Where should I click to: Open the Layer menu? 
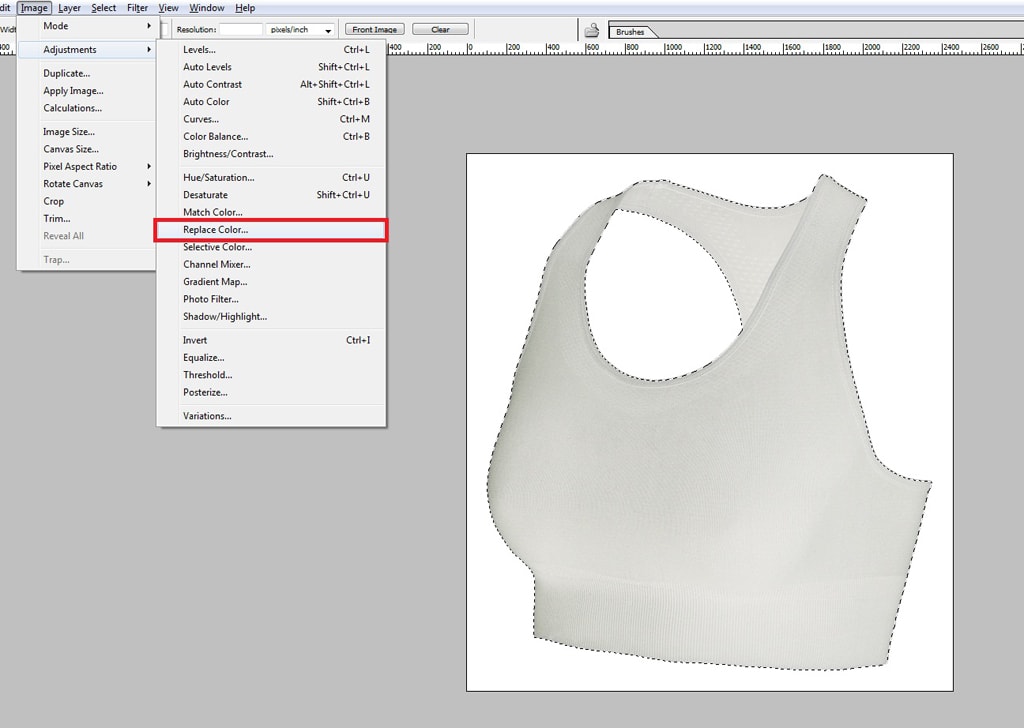(x=69, y=8)
